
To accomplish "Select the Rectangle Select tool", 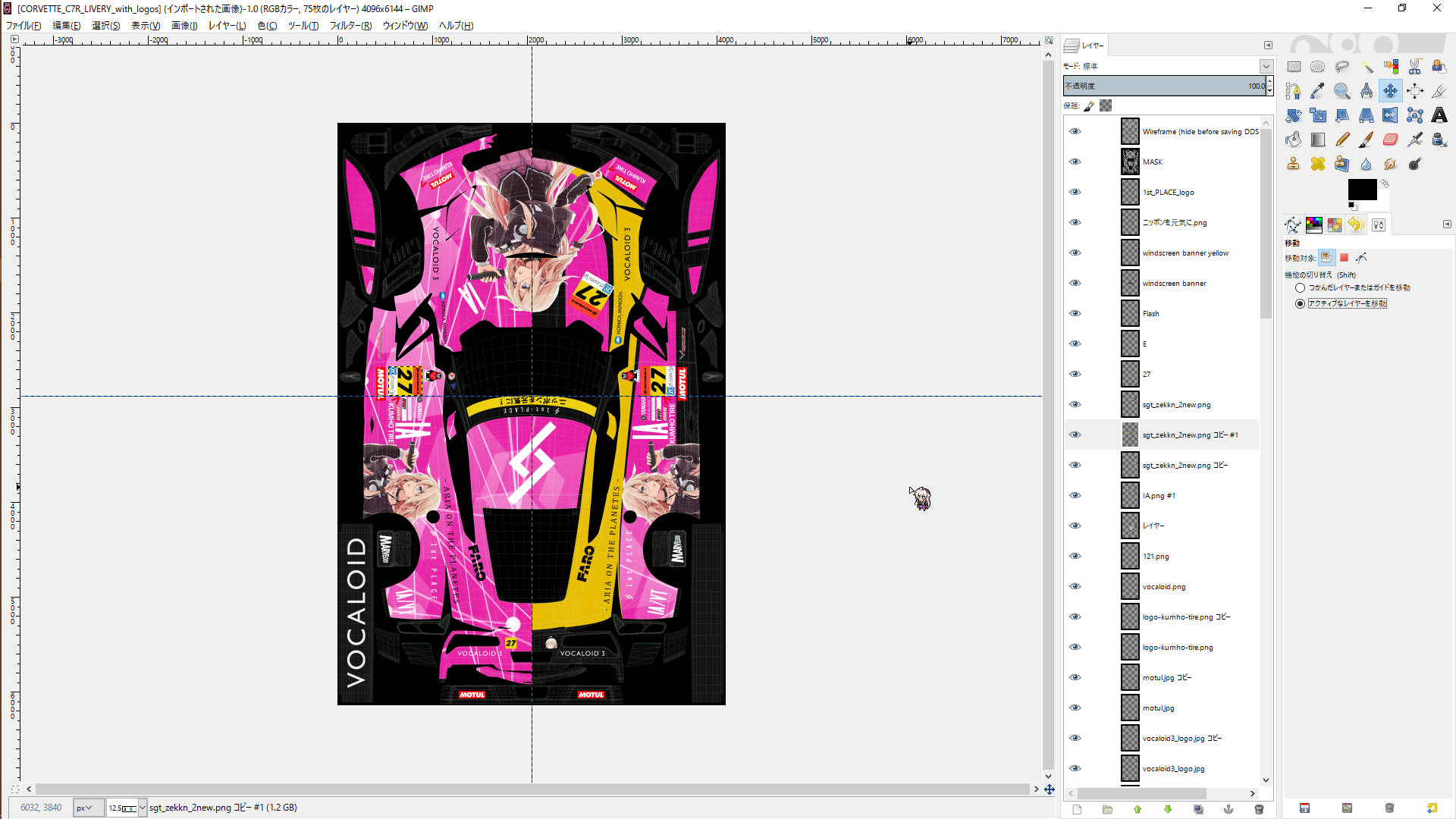I will tap(1294, 67).
